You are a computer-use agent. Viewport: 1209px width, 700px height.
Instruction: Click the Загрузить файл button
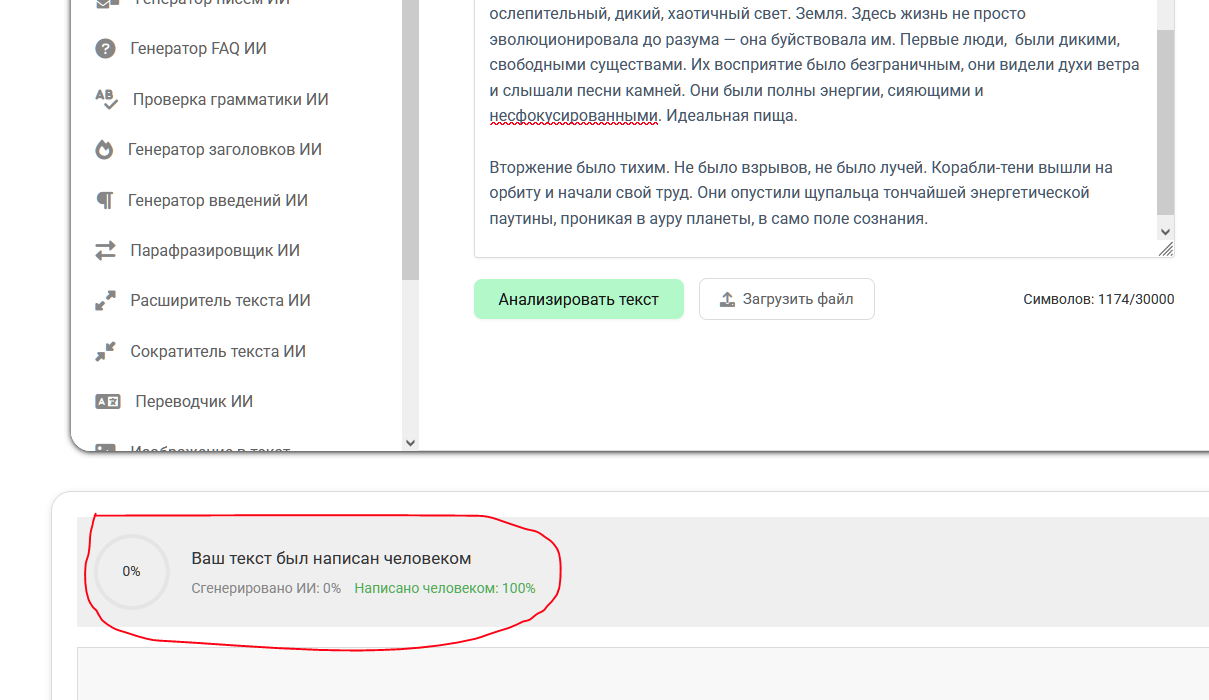pos(786,299)
